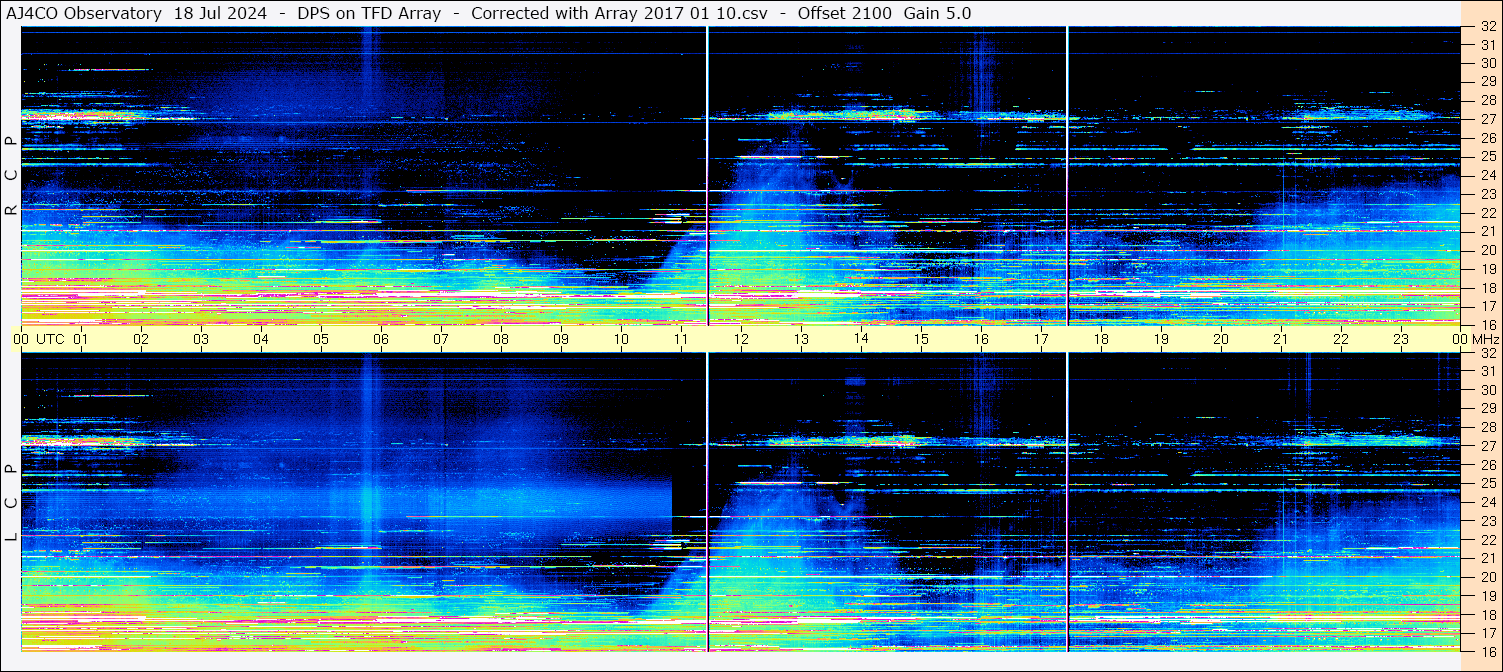Click "16" frequency tick of lower LCP panel
1503x672 pixels.
click(x=1487, y=651)
